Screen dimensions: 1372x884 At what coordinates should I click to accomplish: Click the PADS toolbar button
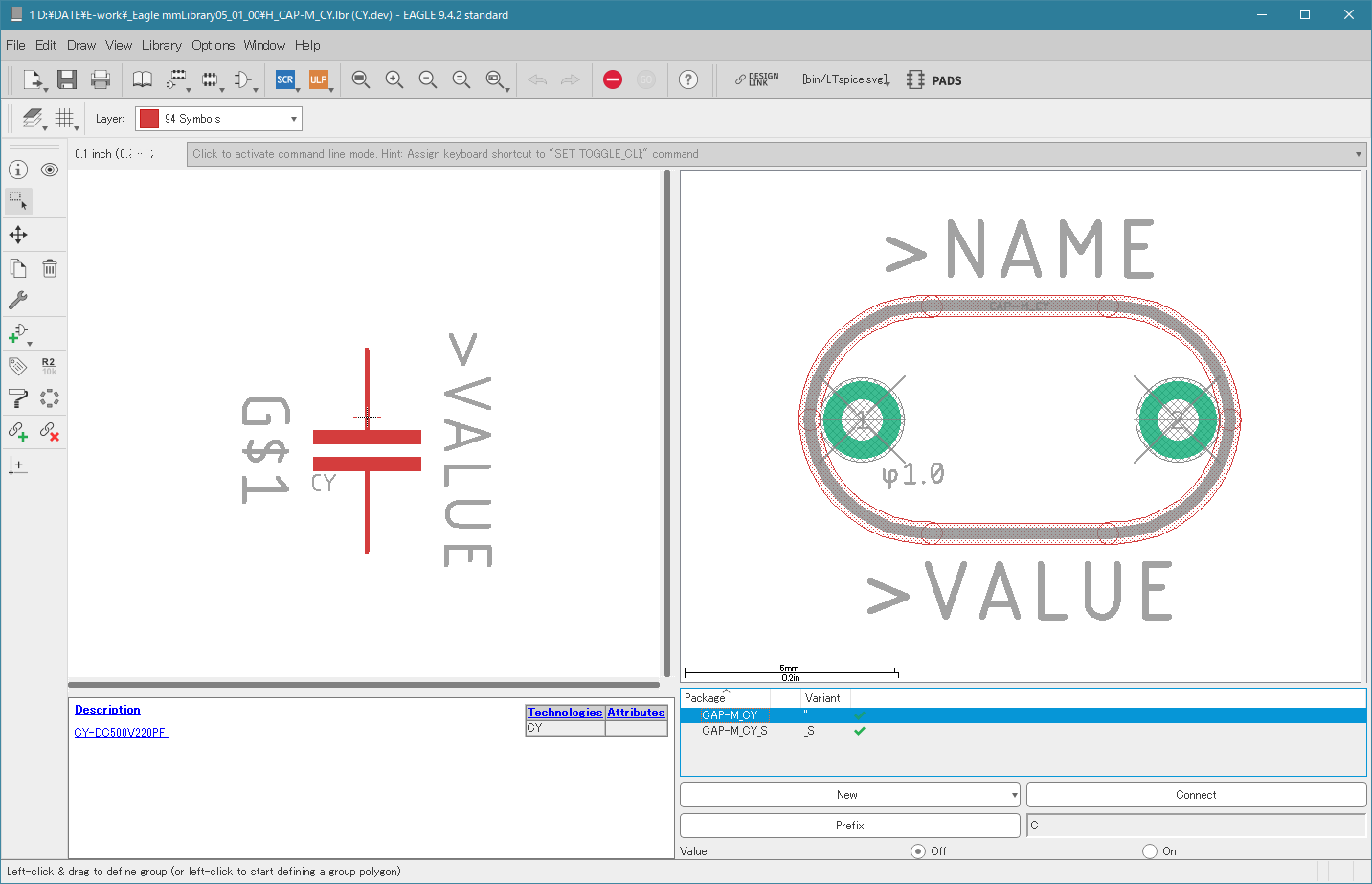[934, 79]
